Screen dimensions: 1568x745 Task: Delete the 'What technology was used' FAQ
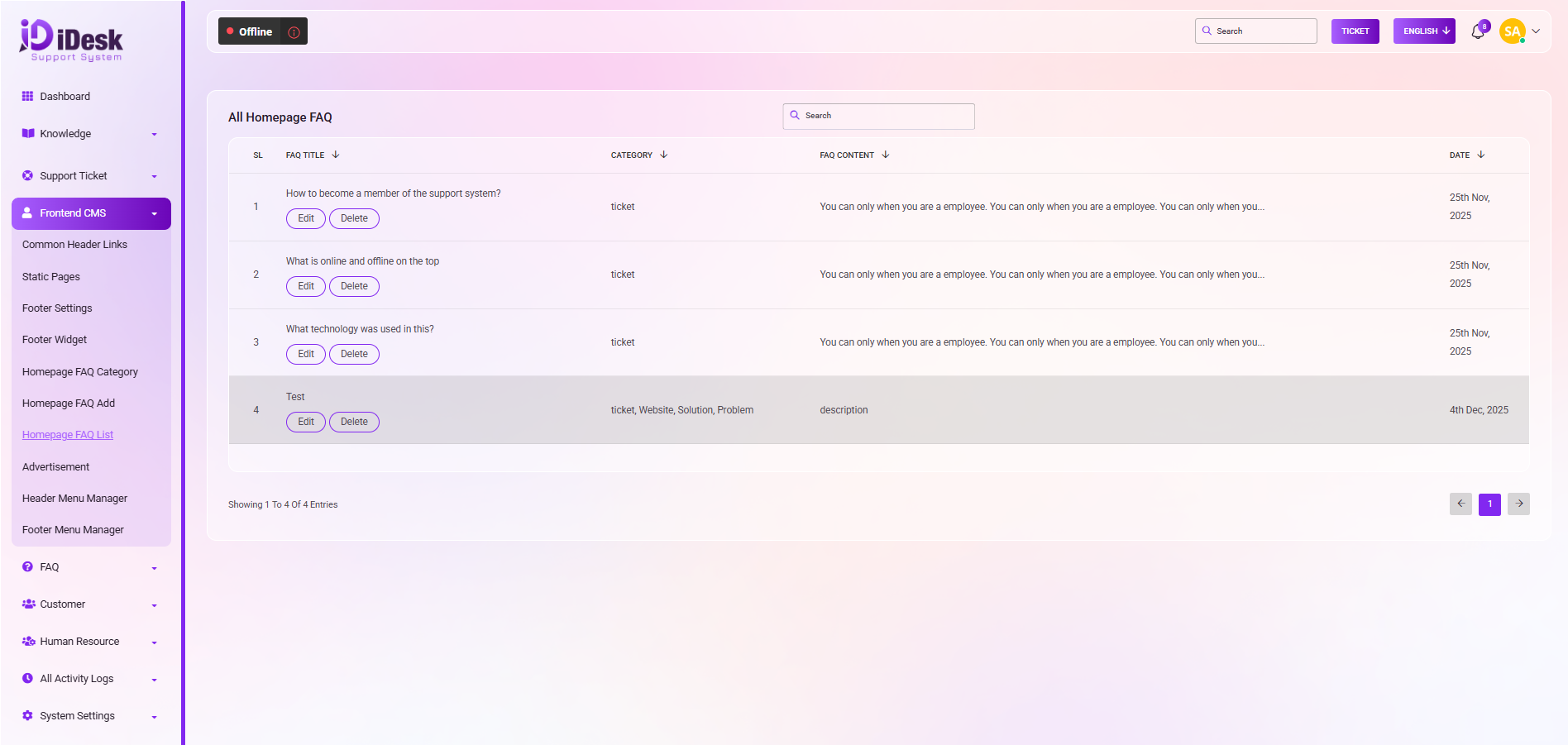[354, 354]
